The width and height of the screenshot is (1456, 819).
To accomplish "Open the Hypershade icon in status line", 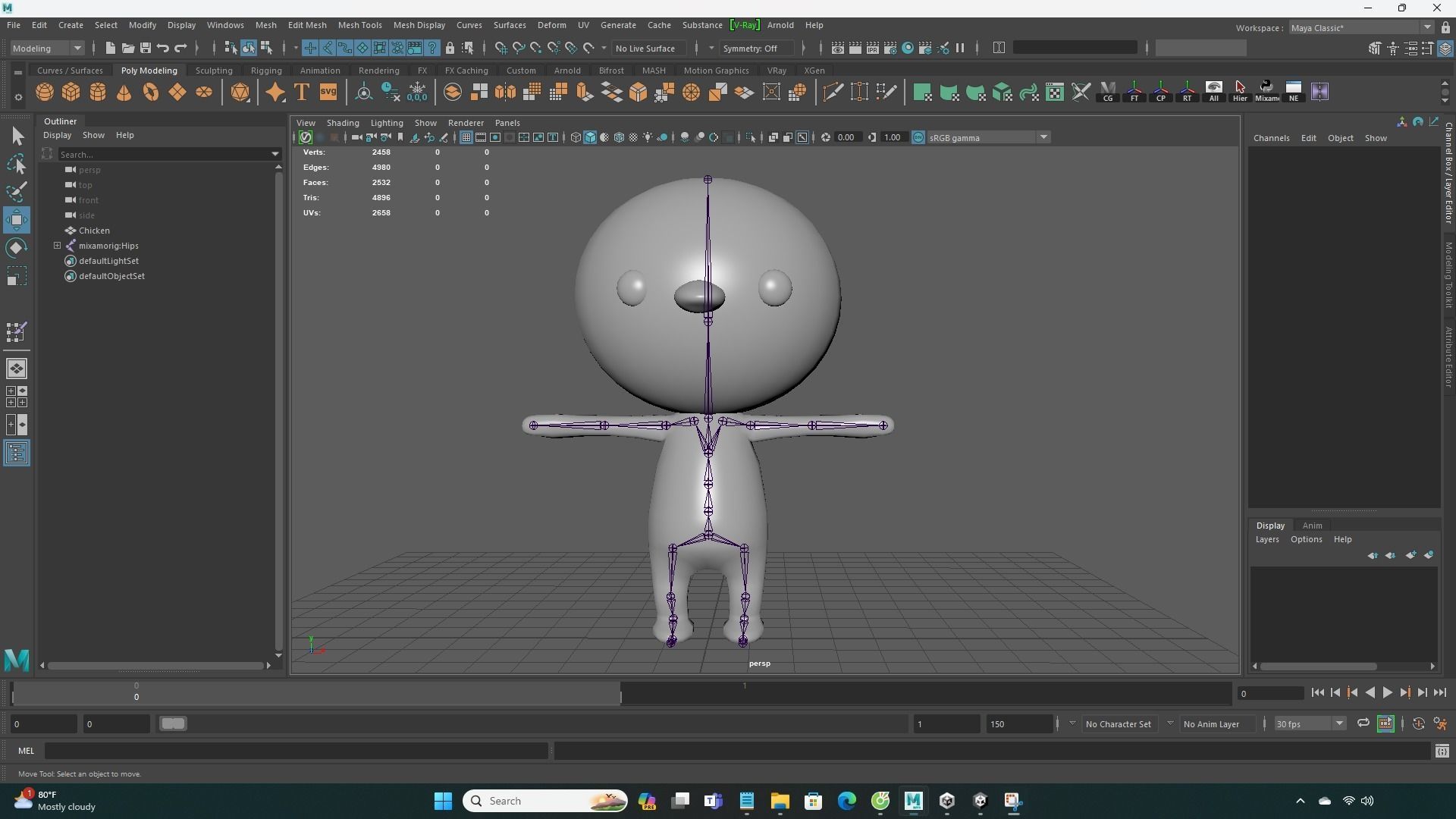I will pyautogui.click(x=907, y=48).
